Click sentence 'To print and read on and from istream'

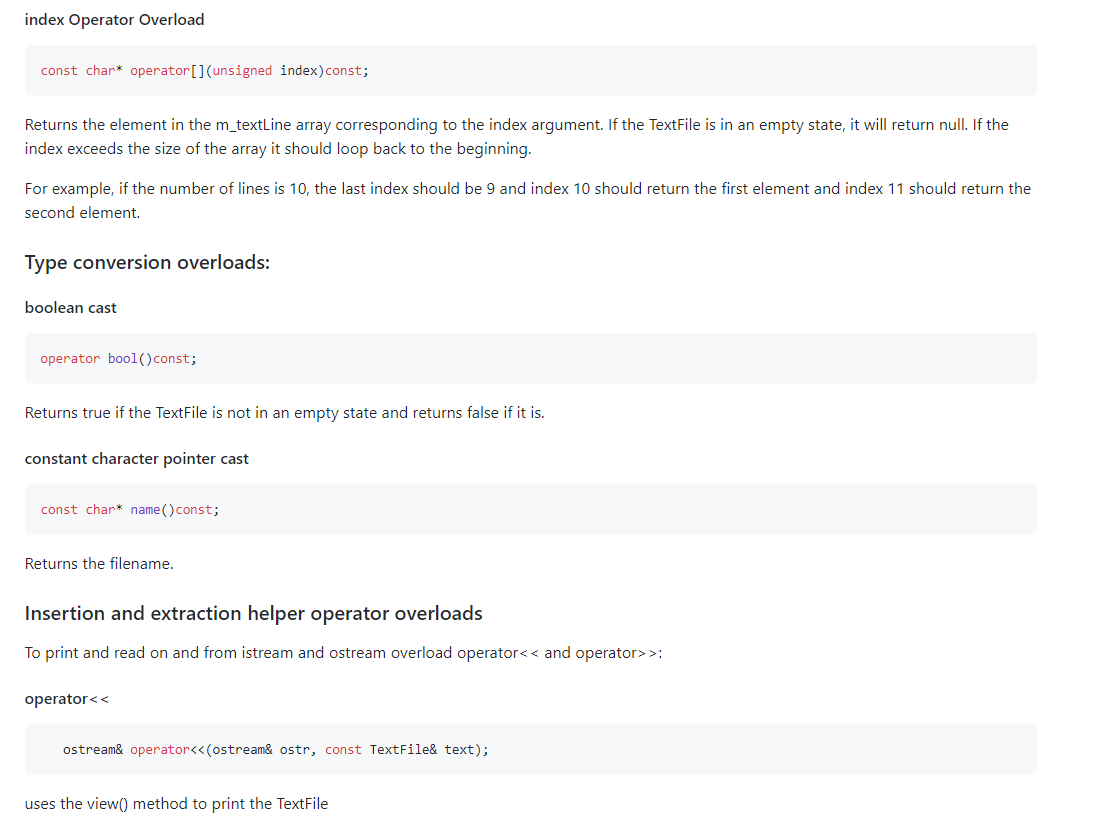343,653
